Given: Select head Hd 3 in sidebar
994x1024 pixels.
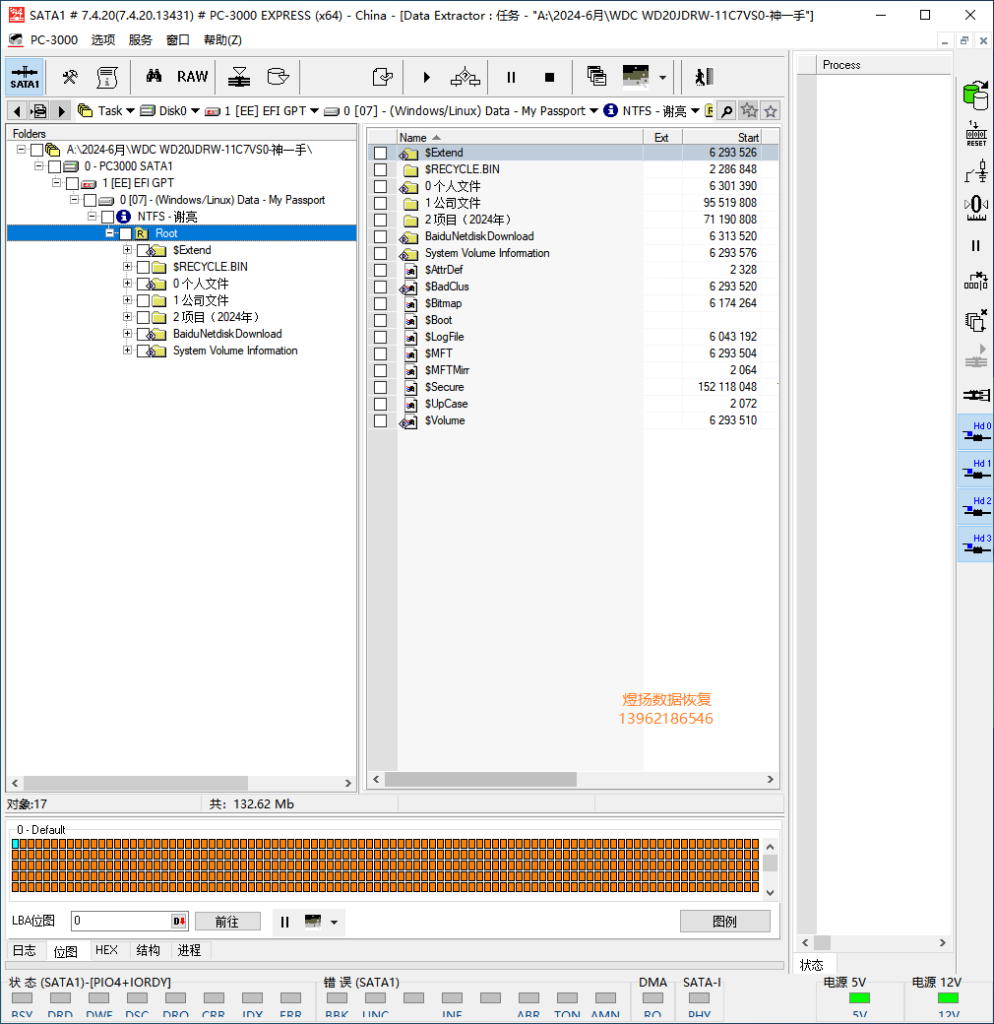Looking at the screenshot, I should pyautogui.click(x=976, y=544).
